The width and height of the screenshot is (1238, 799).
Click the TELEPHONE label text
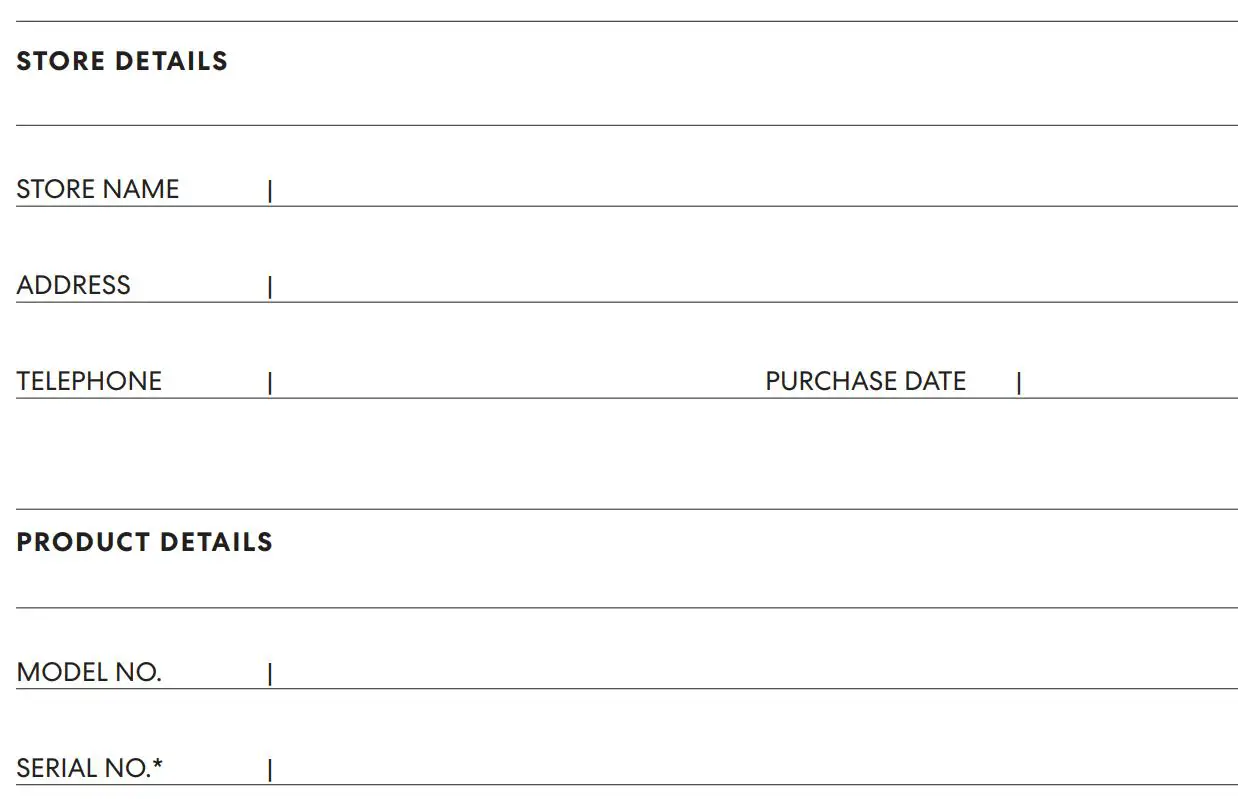pos(89,382)
